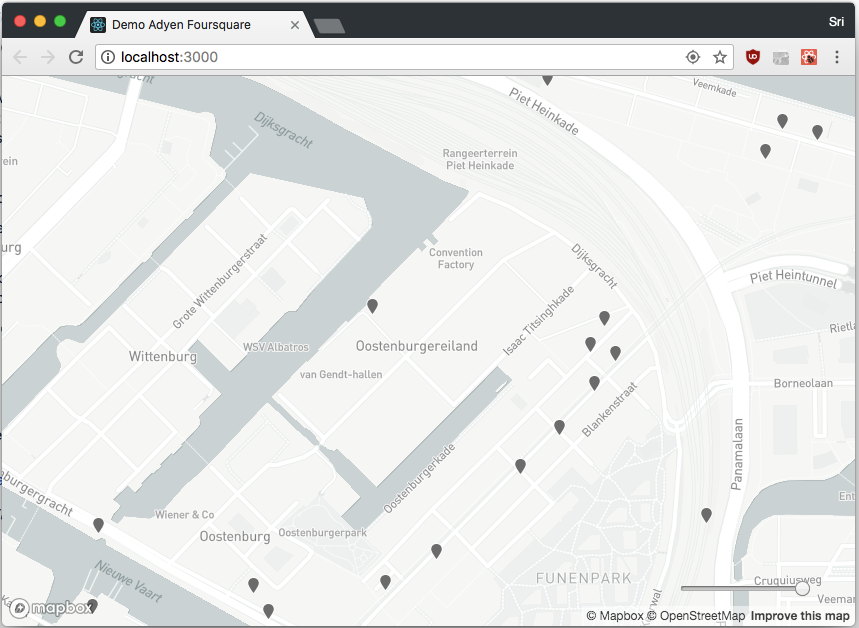
Task: Click the Sri profile name
Action: 836,21
